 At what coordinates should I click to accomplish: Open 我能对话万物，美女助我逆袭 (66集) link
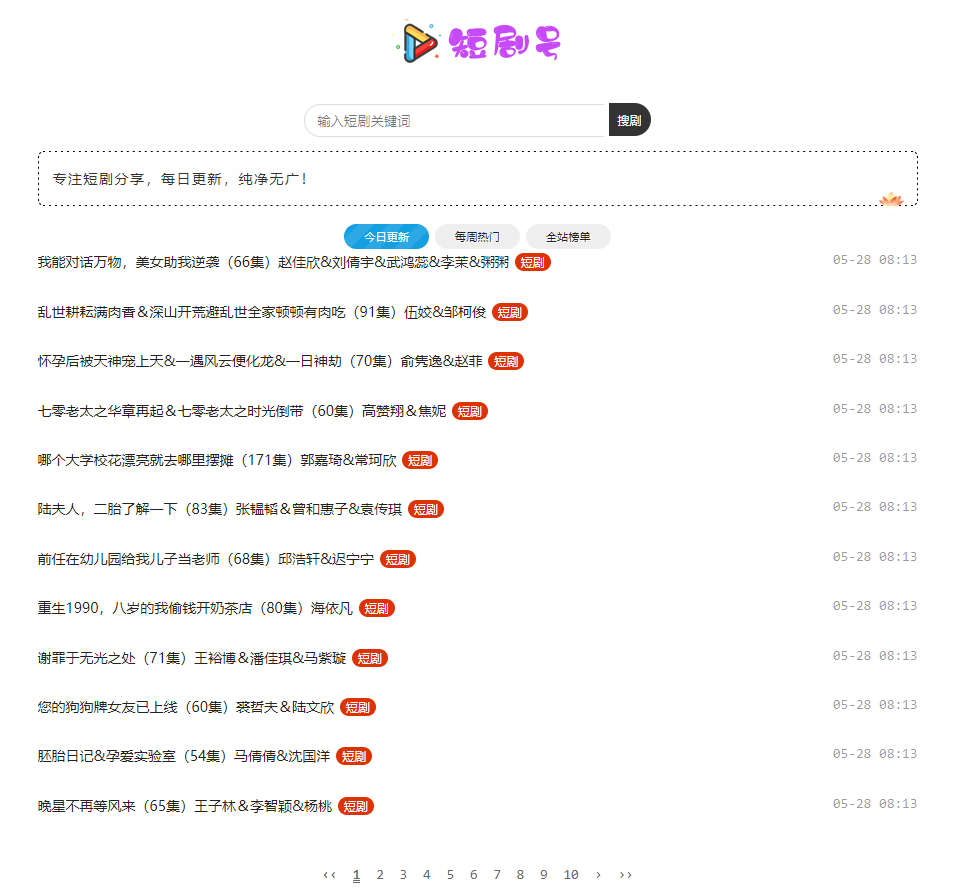coord(273,262)
